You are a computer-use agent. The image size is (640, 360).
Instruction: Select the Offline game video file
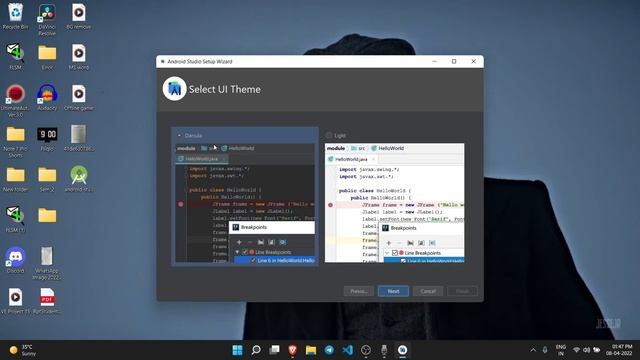[x=78, y=97]
